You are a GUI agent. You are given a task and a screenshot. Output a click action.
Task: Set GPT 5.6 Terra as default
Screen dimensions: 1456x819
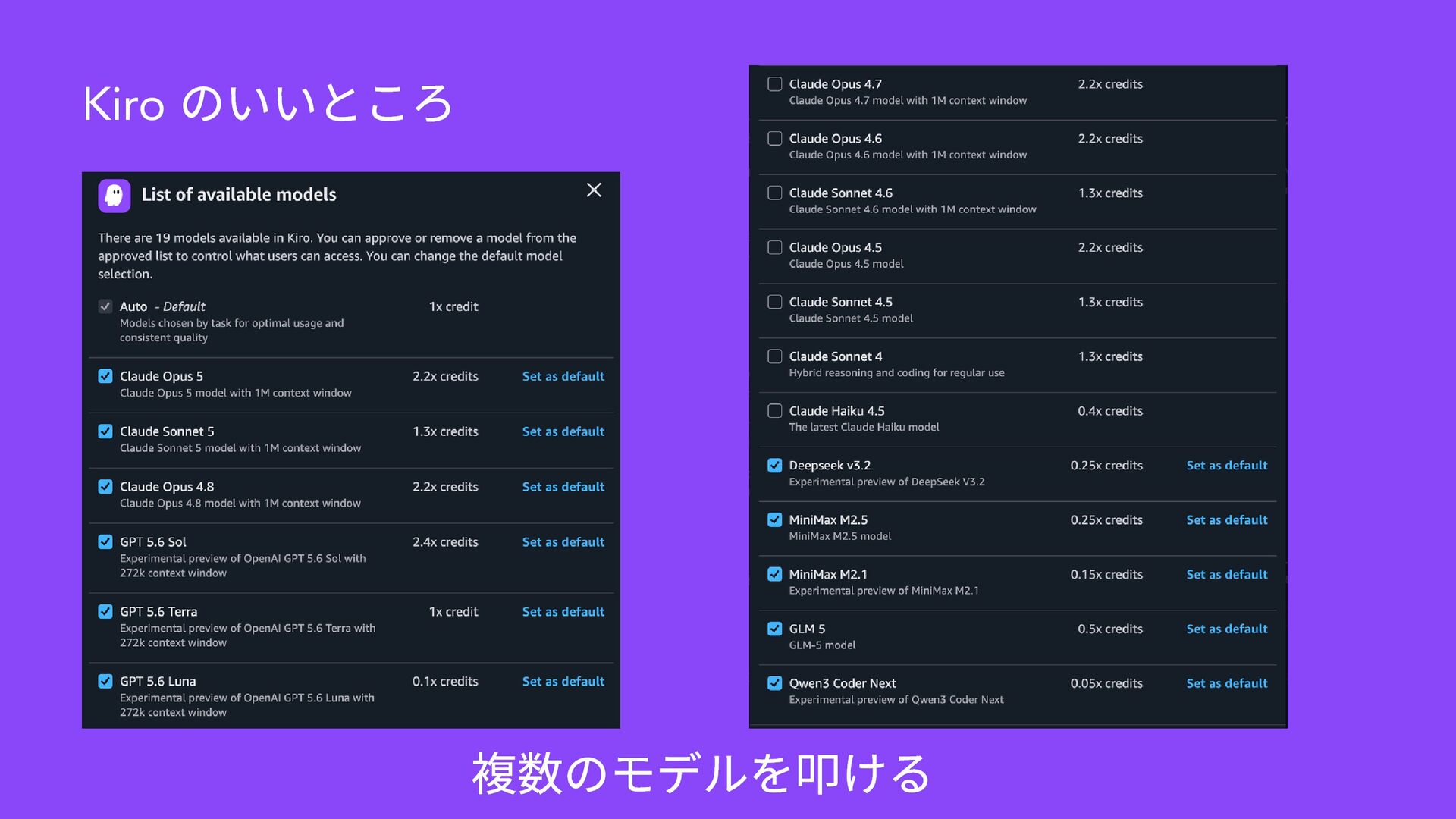click(563, 612)
